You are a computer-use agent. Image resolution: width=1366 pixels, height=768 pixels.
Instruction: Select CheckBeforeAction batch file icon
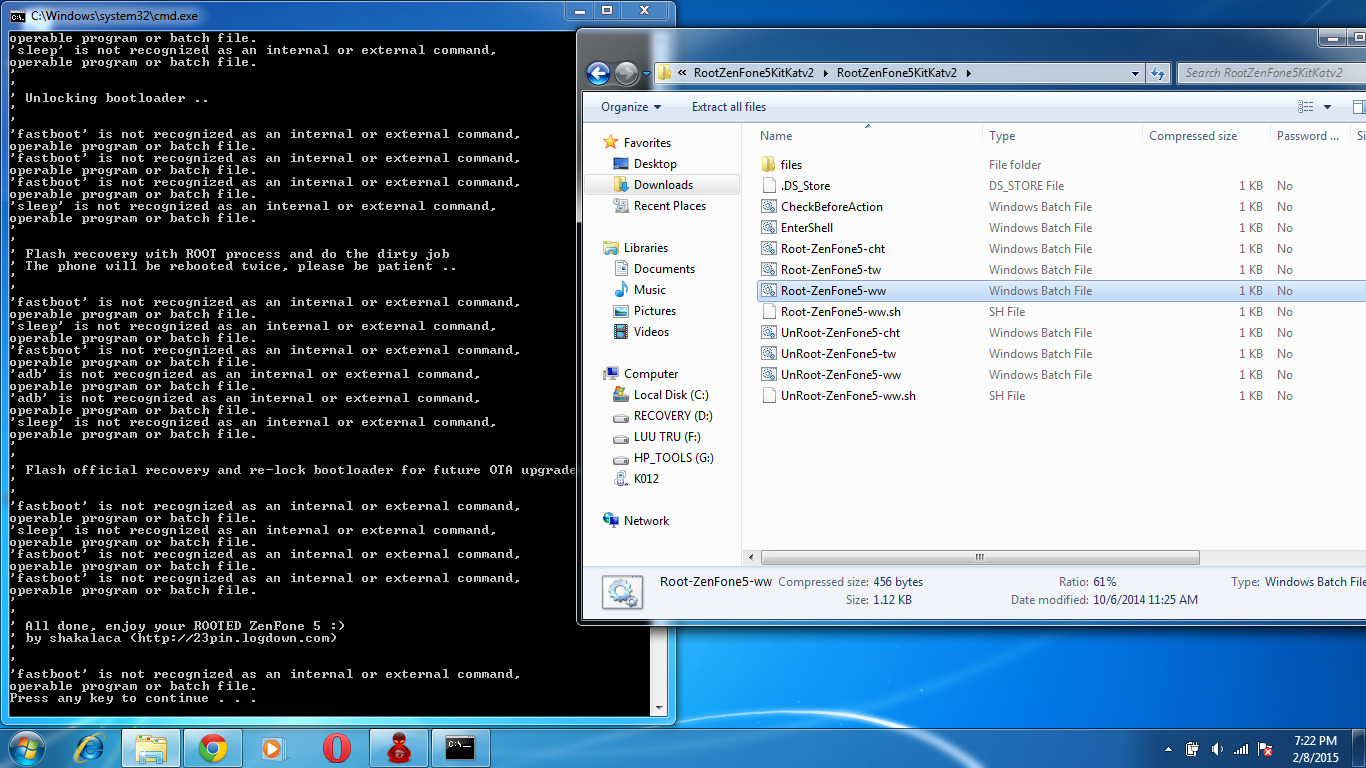pos(768,207)
